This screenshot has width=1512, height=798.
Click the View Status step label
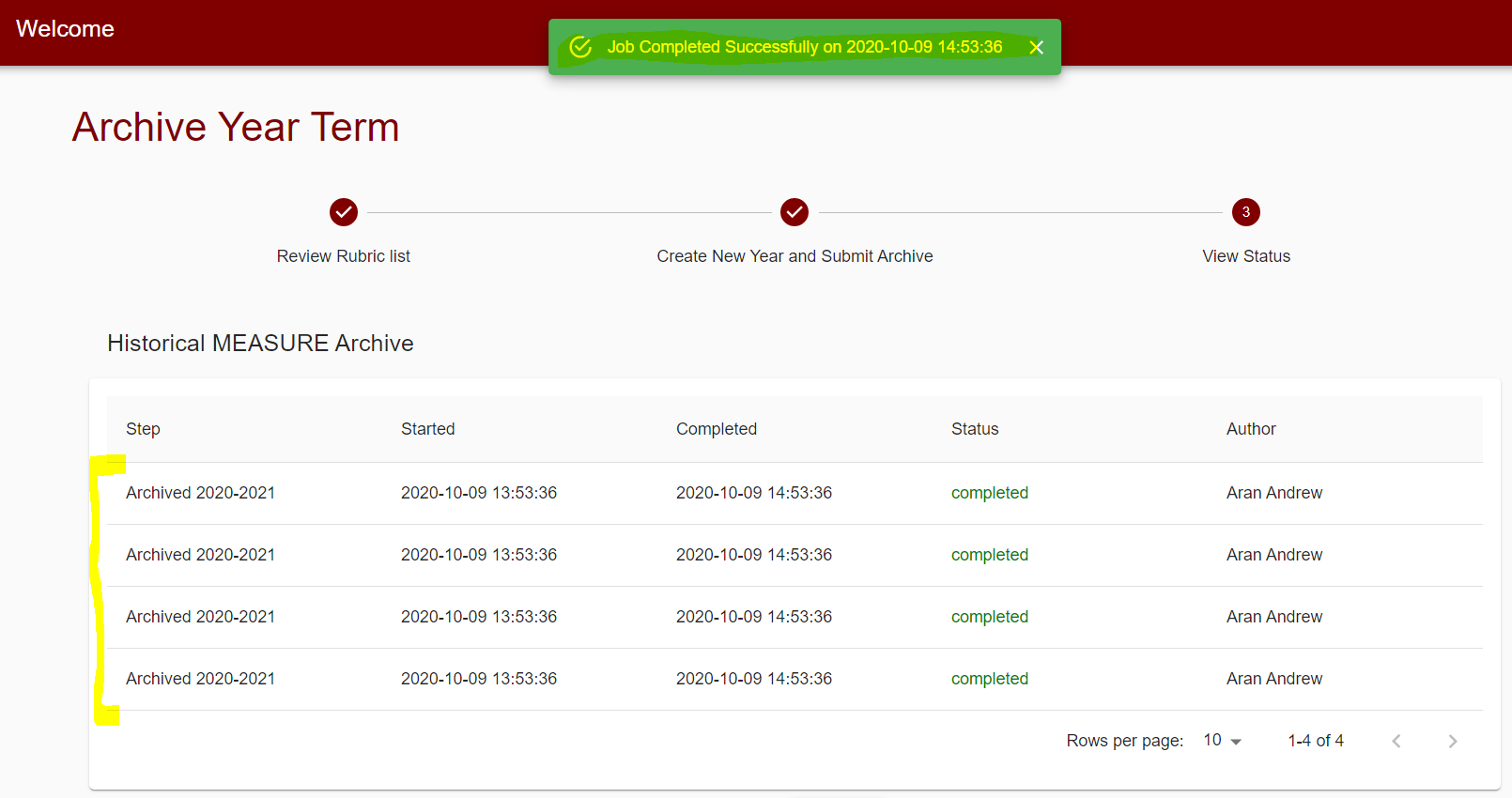(x=1246, y=256)
